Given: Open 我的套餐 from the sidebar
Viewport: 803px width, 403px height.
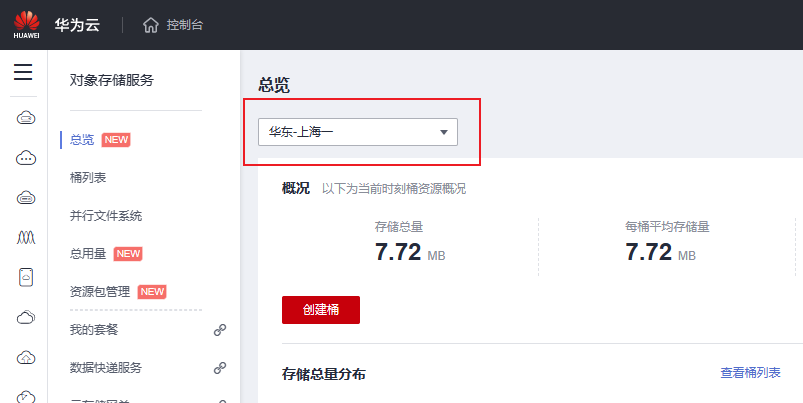Looking at the screenshot, I should (x=94, y=330).
